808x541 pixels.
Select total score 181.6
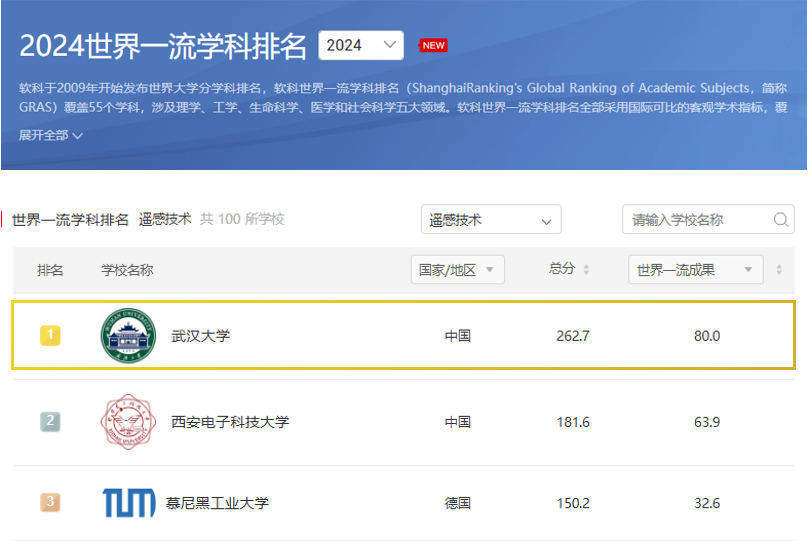(x=573, y=422)
